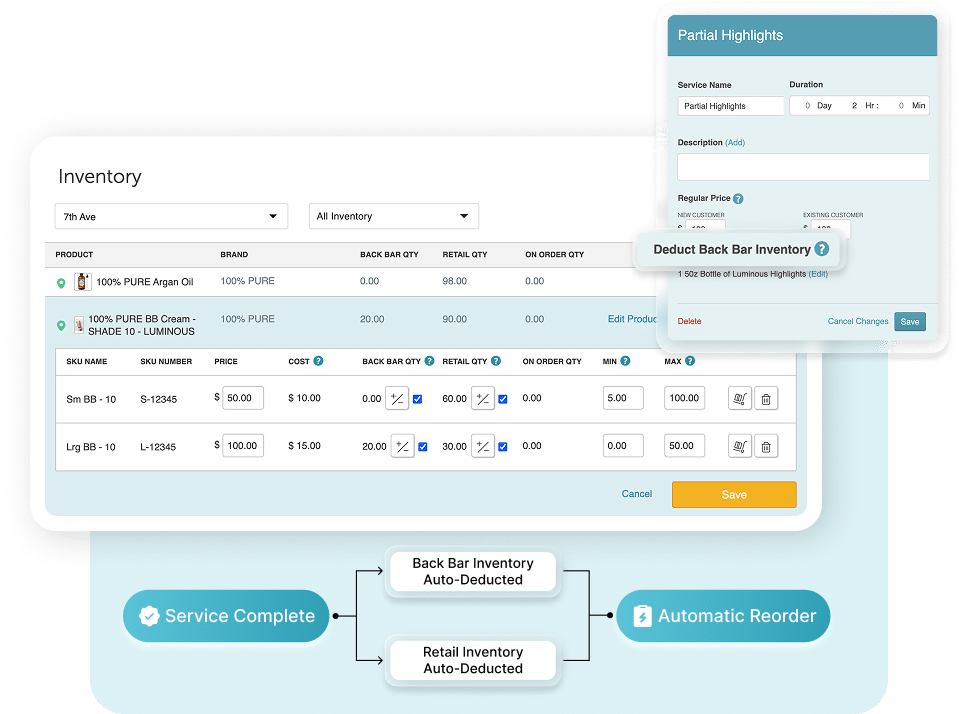Click Cancel link in the Inventory panel
Viewport: 959px width, 714px height.
click(637, 494)
